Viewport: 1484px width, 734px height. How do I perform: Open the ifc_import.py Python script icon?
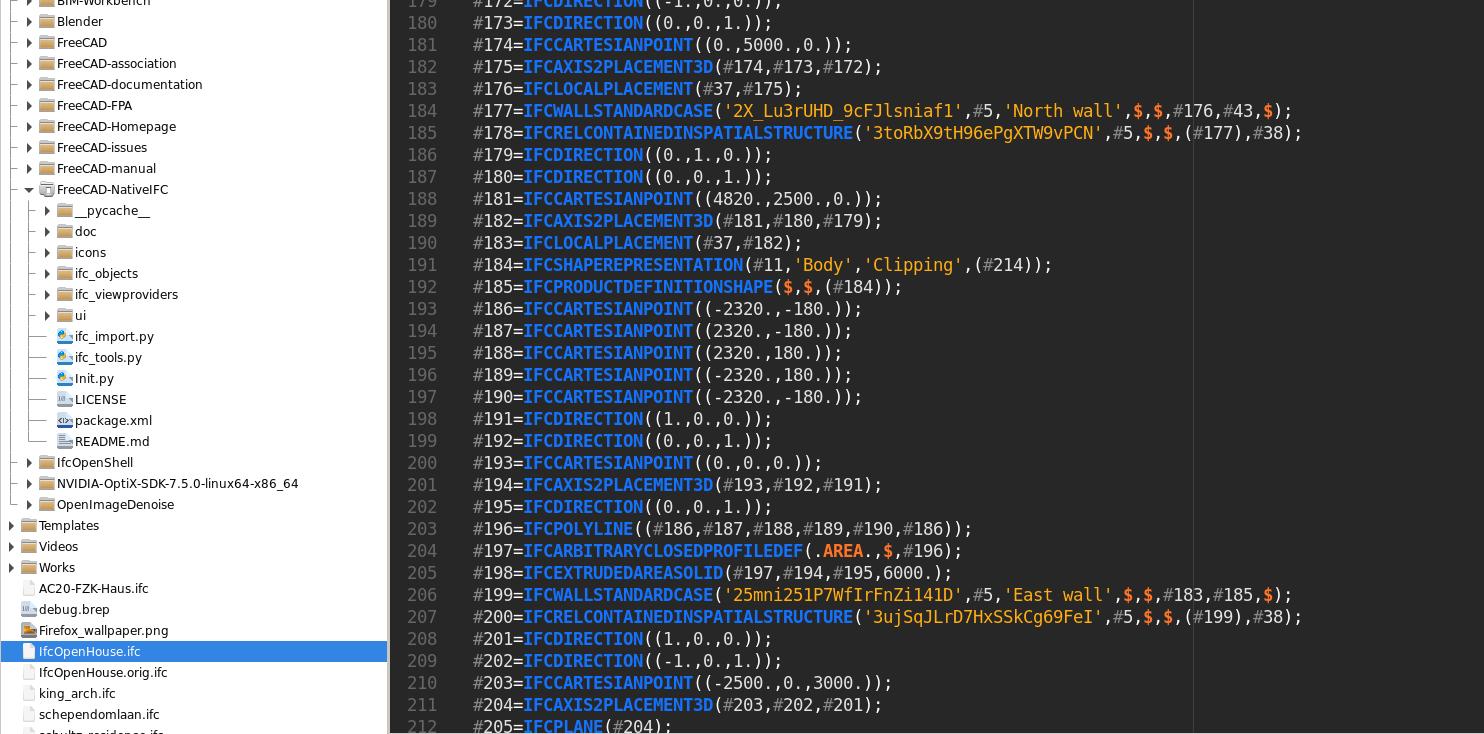[x=65, y=337]
